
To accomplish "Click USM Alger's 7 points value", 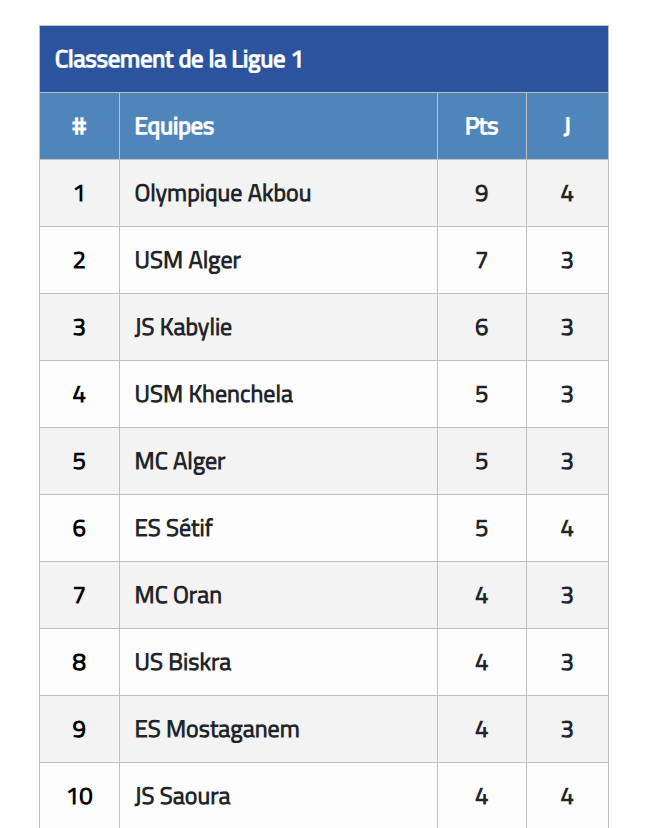I will click(x=482, y=260).
